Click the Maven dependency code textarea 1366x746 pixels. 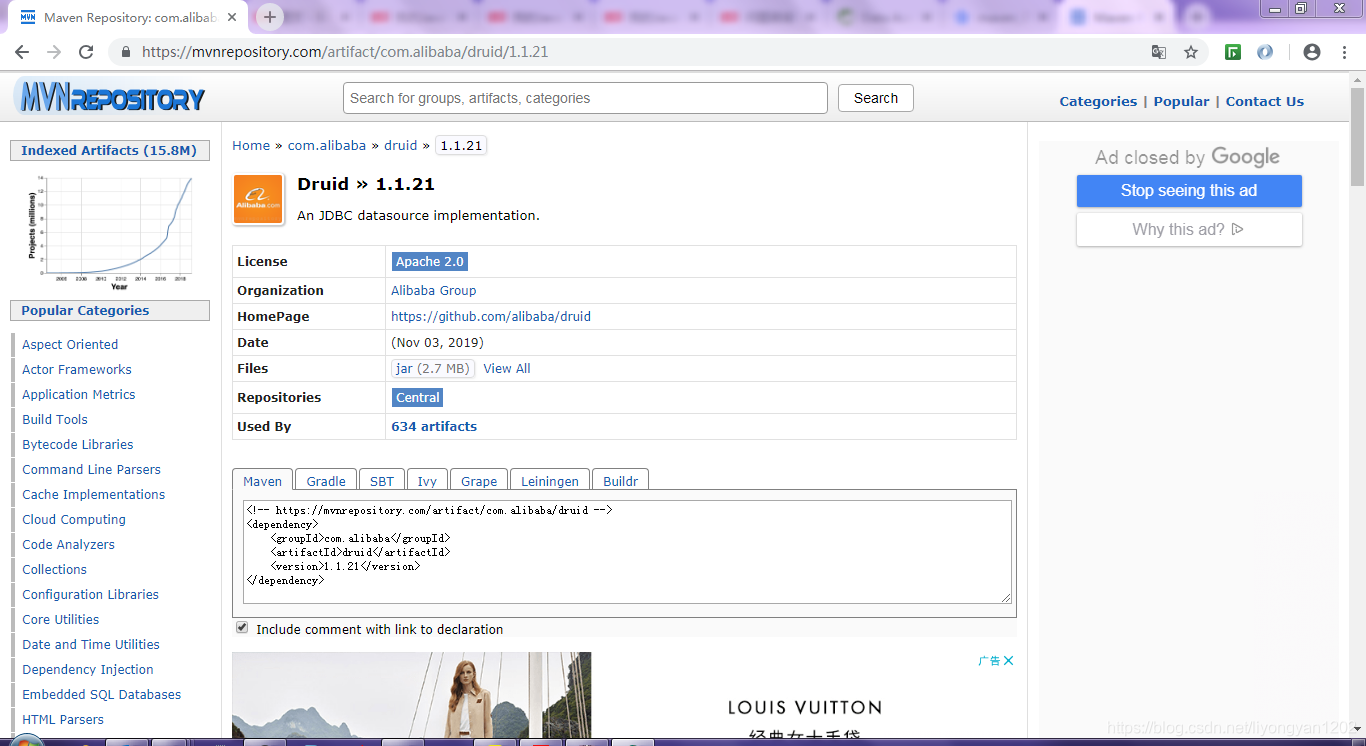coord(628,552)
